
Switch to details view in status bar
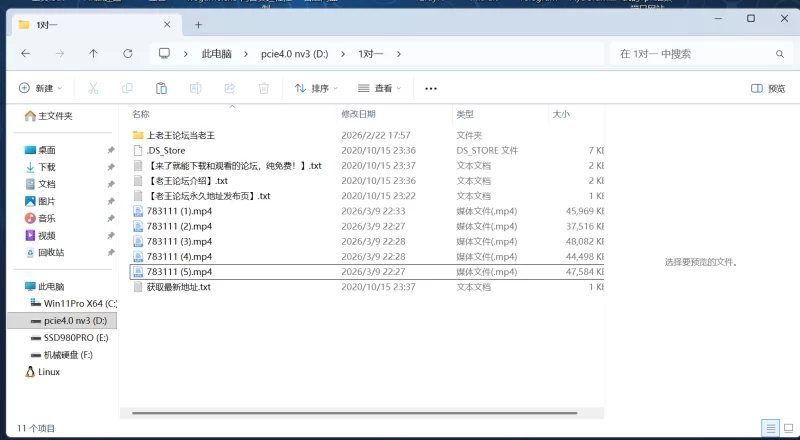click(x=770, y=428)
